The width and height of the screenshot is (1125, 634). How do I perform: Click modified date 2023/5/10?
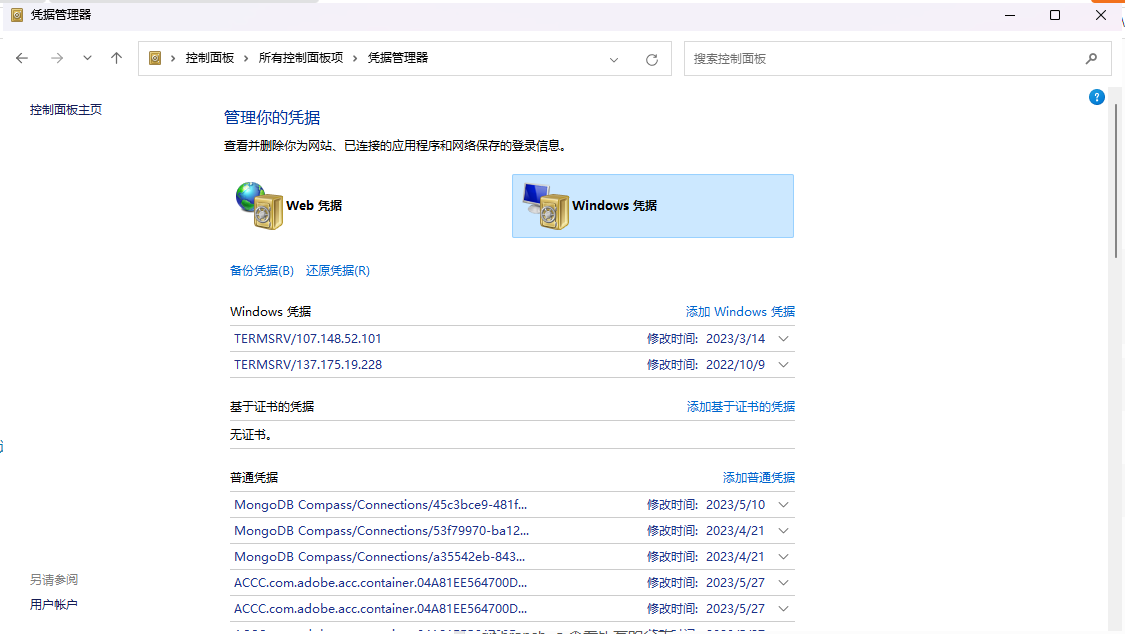735,505
